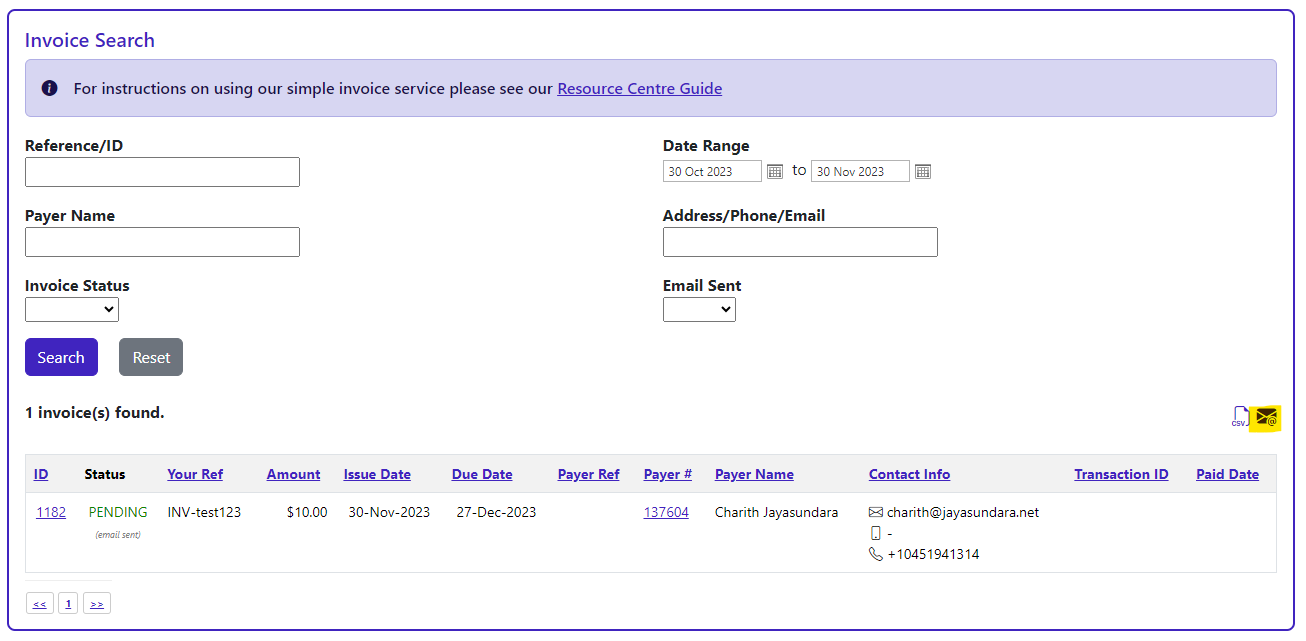Sort results by the Amount column

pyautogui.click(x=293, y=474)
